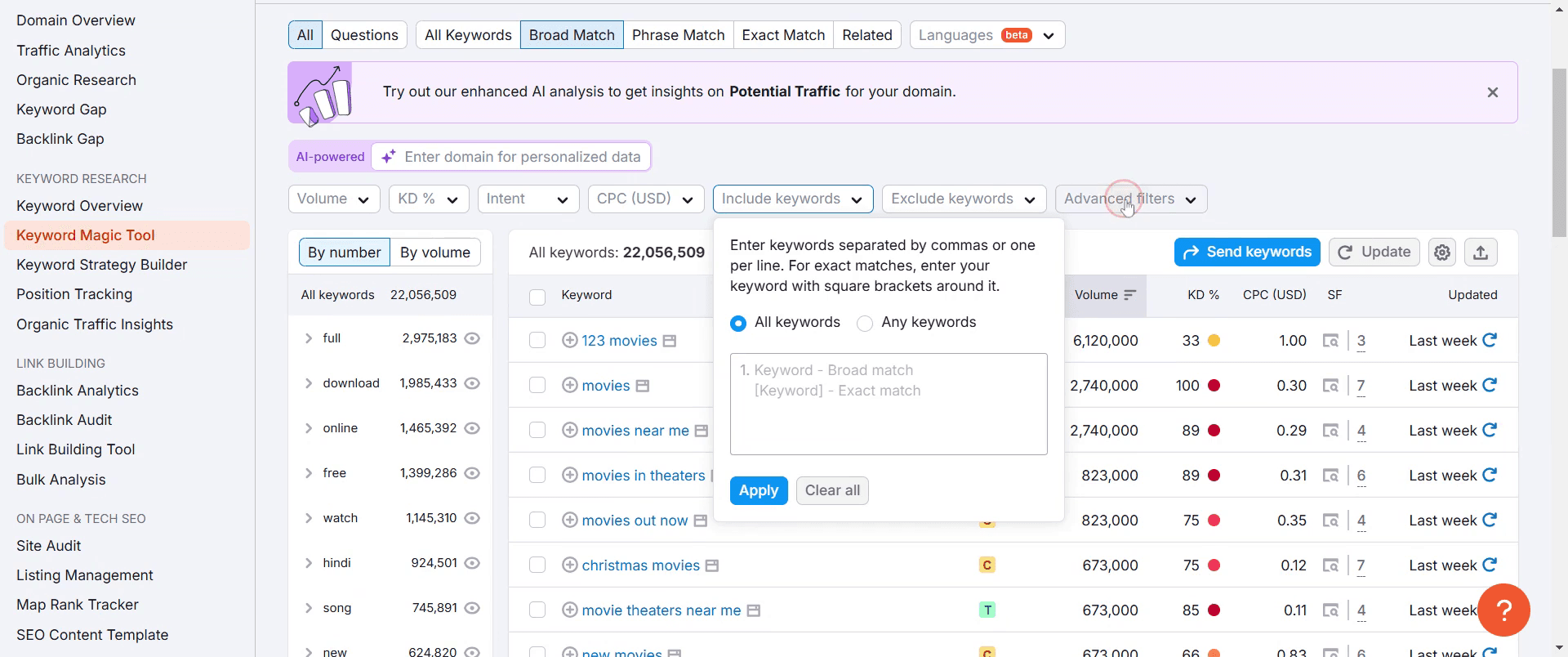View SERP for '123 movies' keyword
This screenshot has height=657, width=1568.
(x=1330, y=341)
